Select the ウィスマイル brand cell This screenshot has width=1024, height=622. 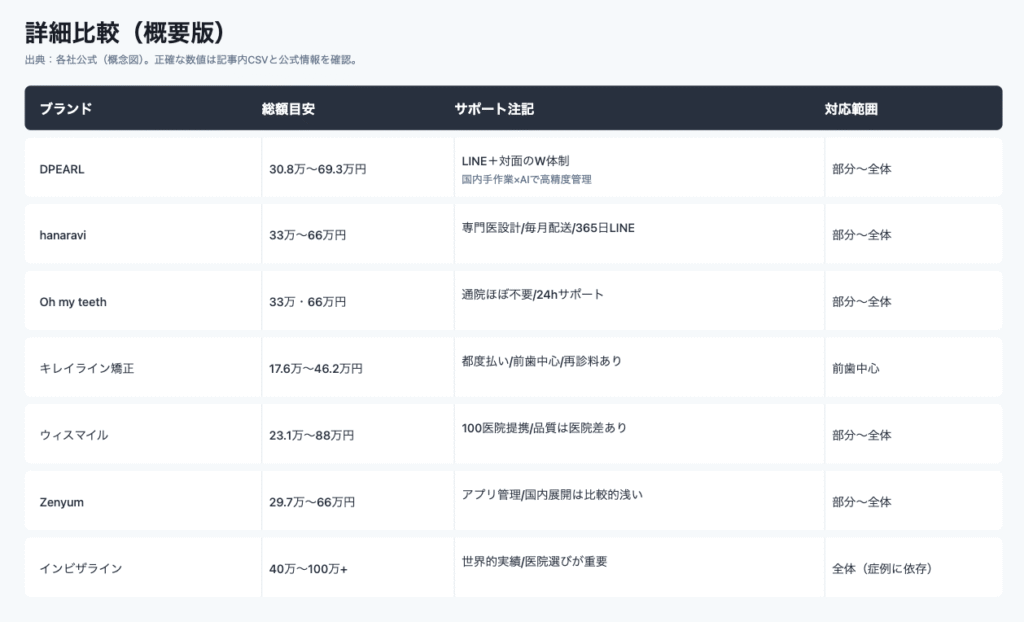point(73,435)
